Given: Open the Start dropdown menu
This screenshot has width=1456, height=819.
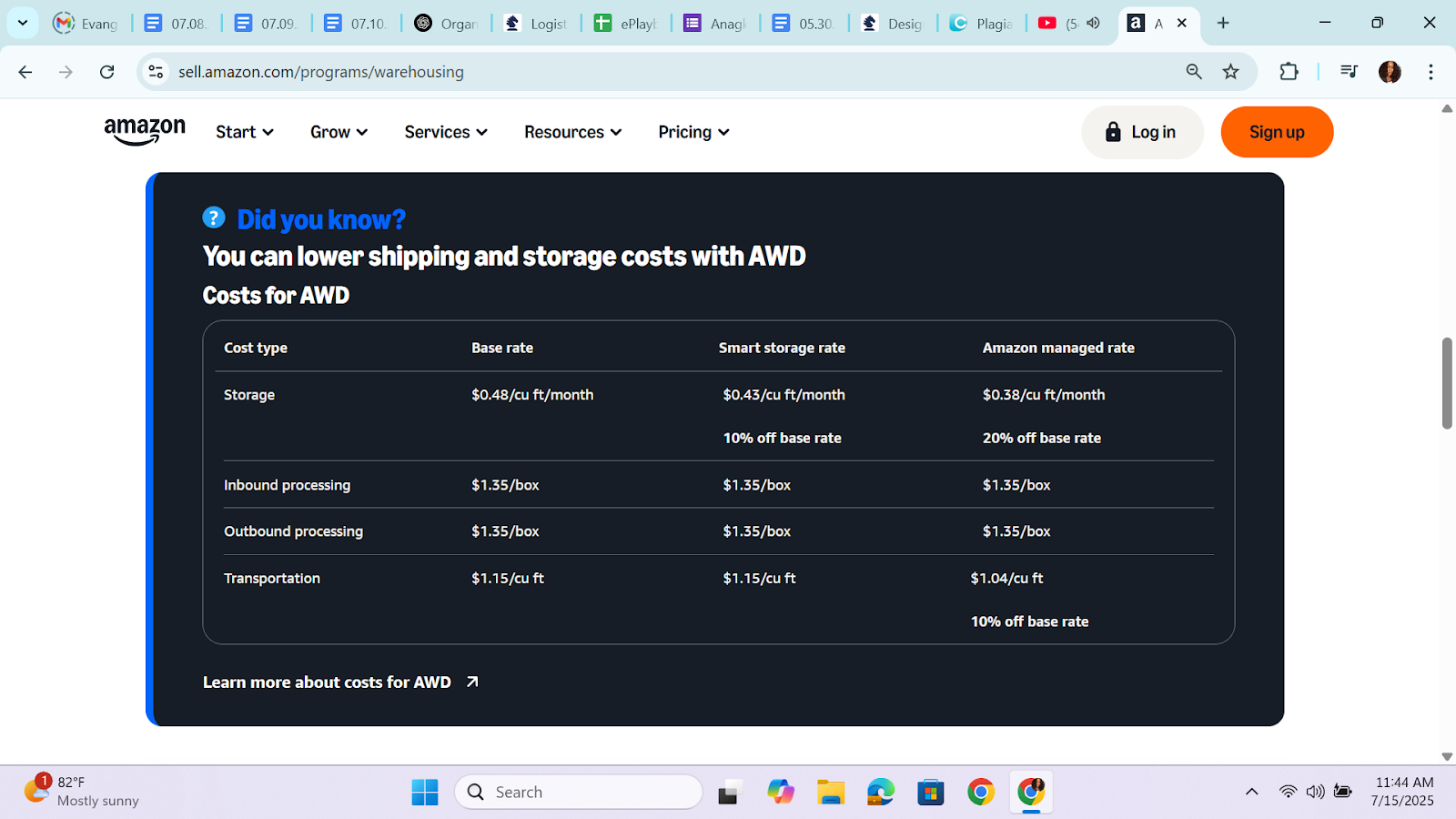Looking at the screenshot, I should coord(245,132).
